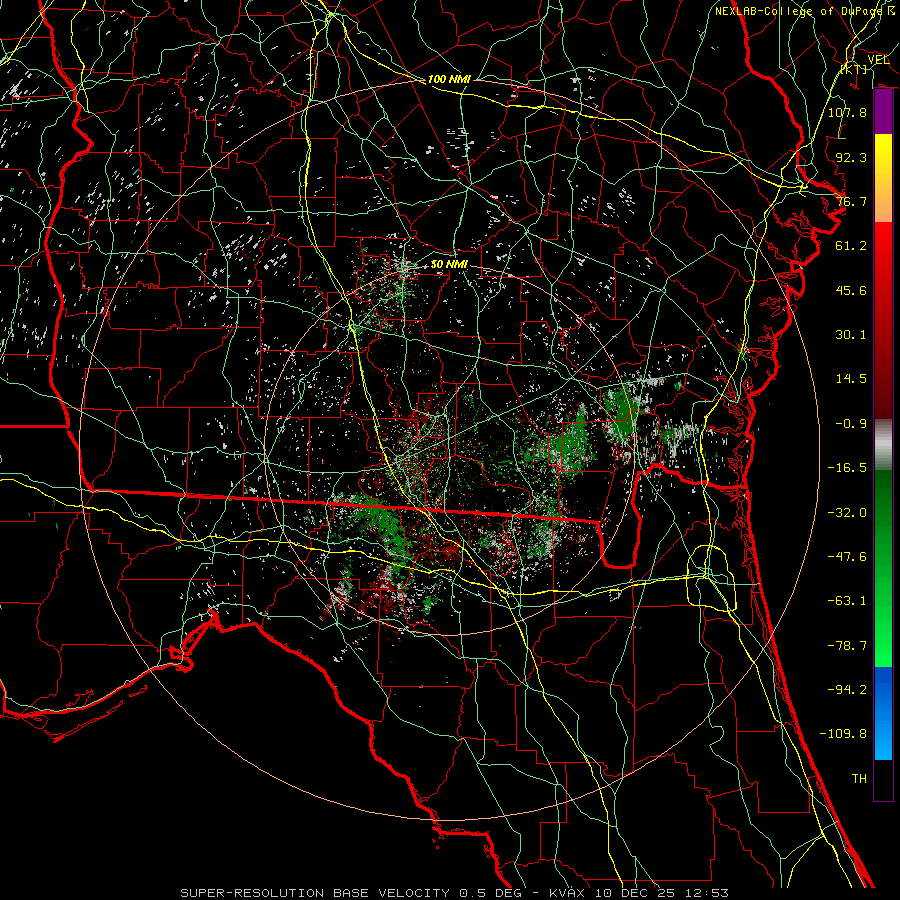Click the 61.2 velocity scale value
Viewport: 900px width, 900px height.
pyautogui.click(x=851, y=246)
